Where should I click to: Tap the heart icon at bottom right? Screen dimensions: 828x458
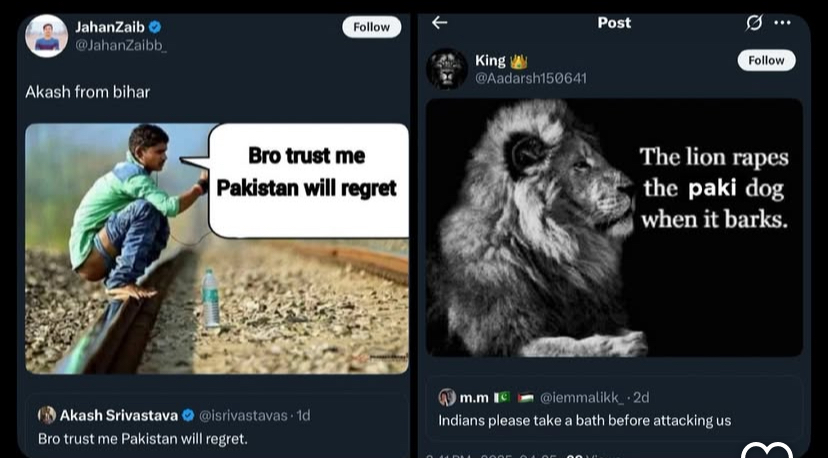point(772,450)
